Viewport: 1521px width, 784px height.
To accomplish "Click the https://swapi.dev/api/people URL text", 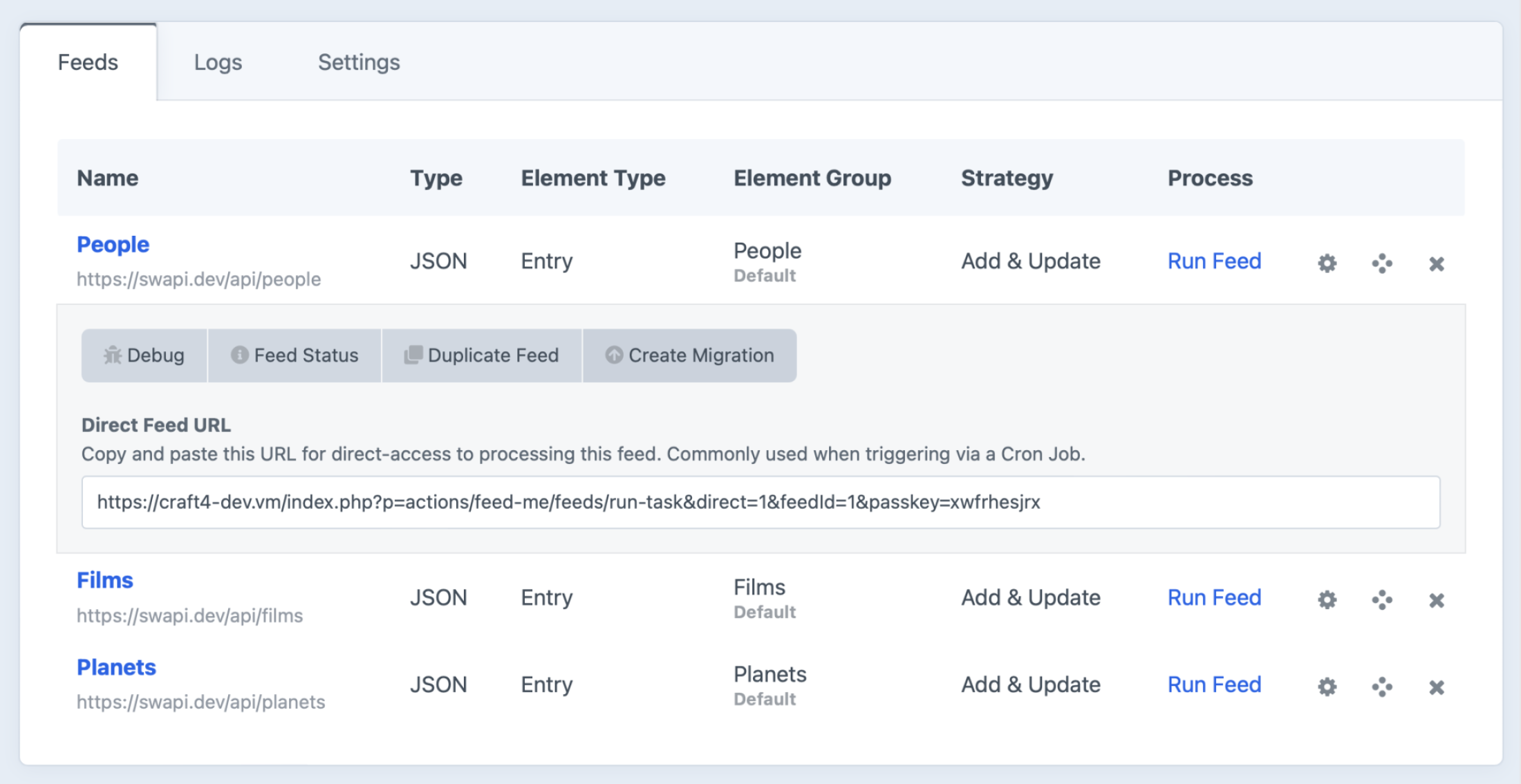I will pos(198,279).
